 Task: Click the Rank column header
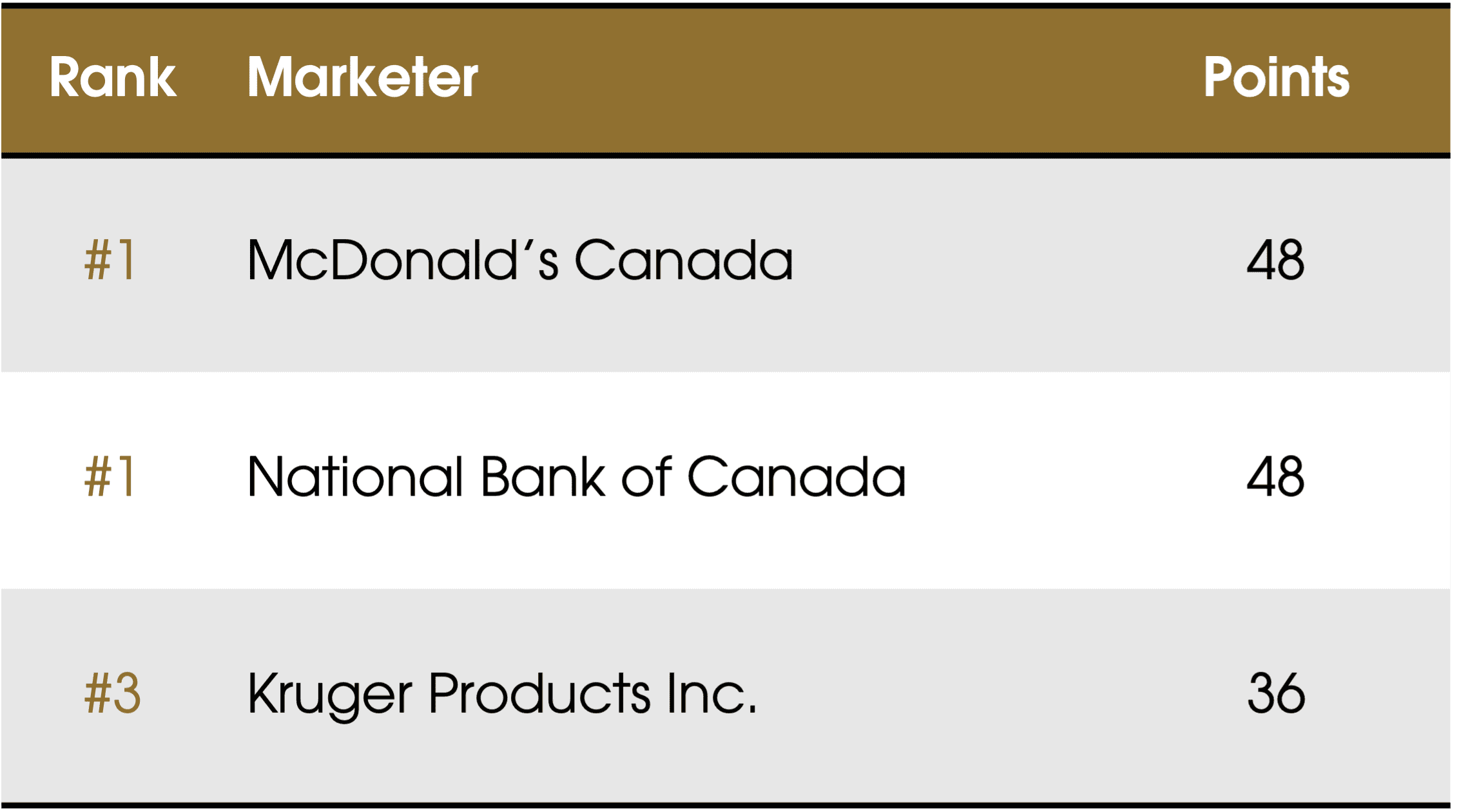tap(113, 77)
